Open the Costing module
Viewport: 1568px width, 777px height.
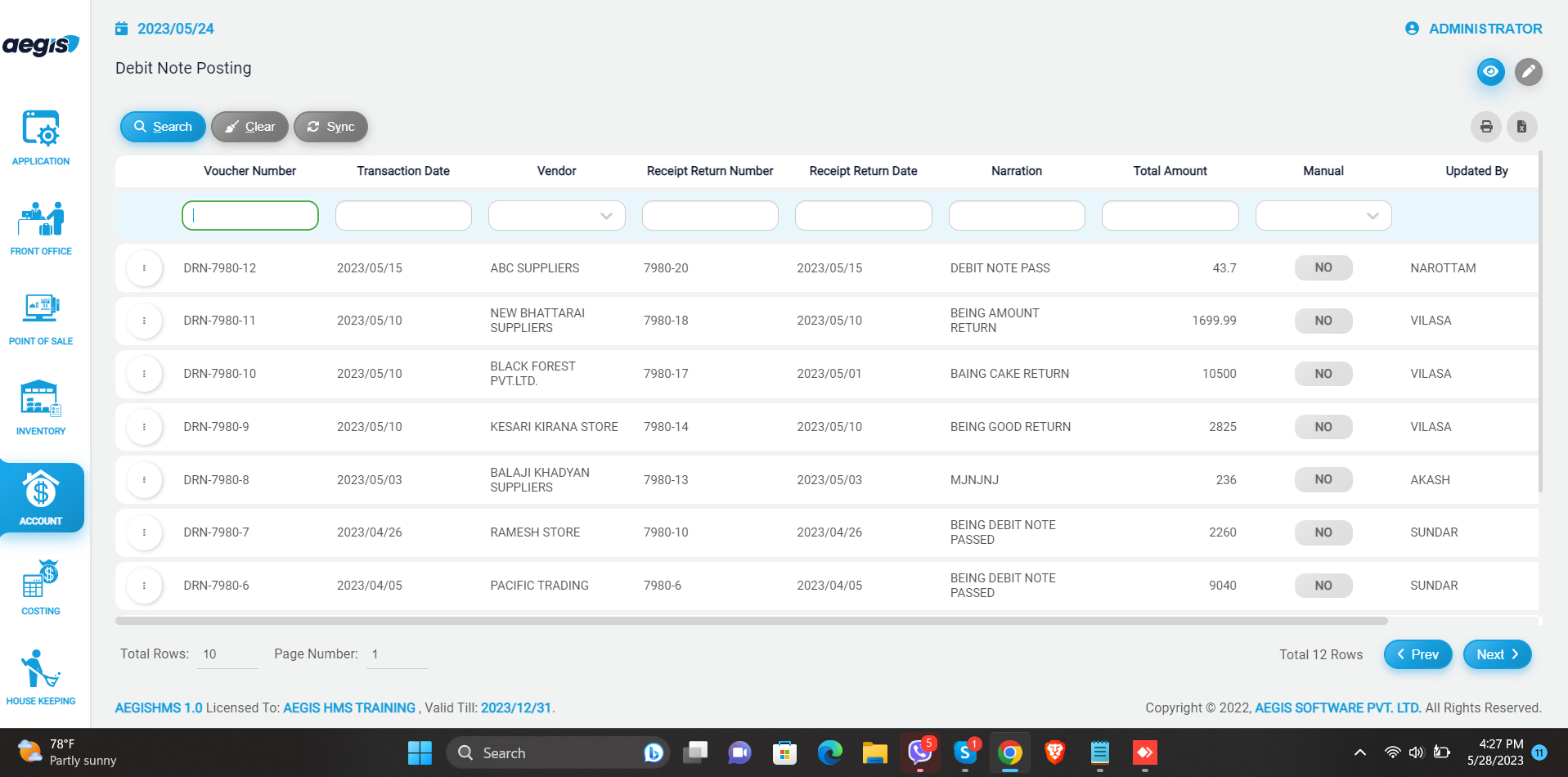tap(41, 587)
